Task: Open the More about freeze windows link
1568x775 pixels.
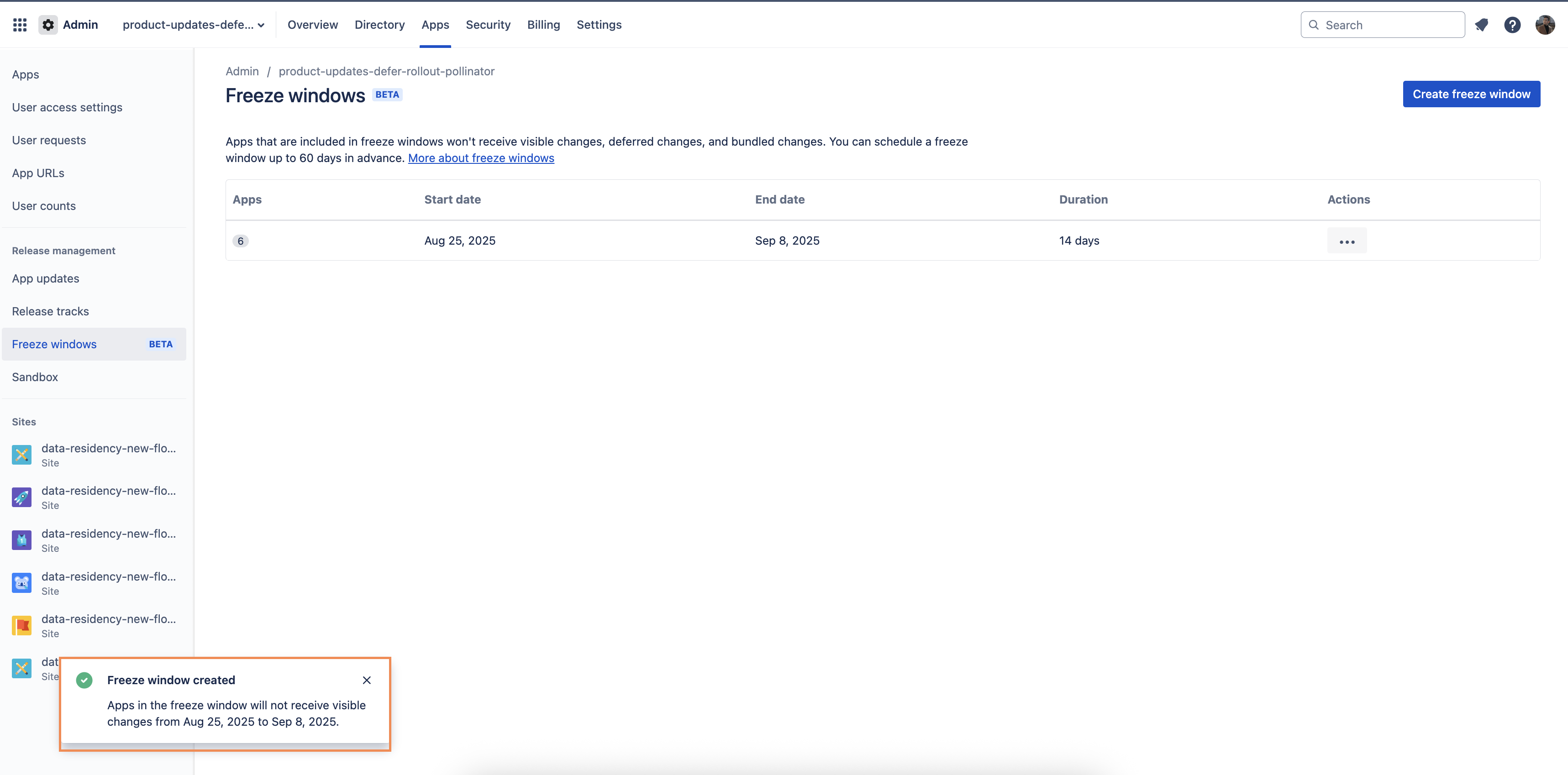Action: point(481,158)
